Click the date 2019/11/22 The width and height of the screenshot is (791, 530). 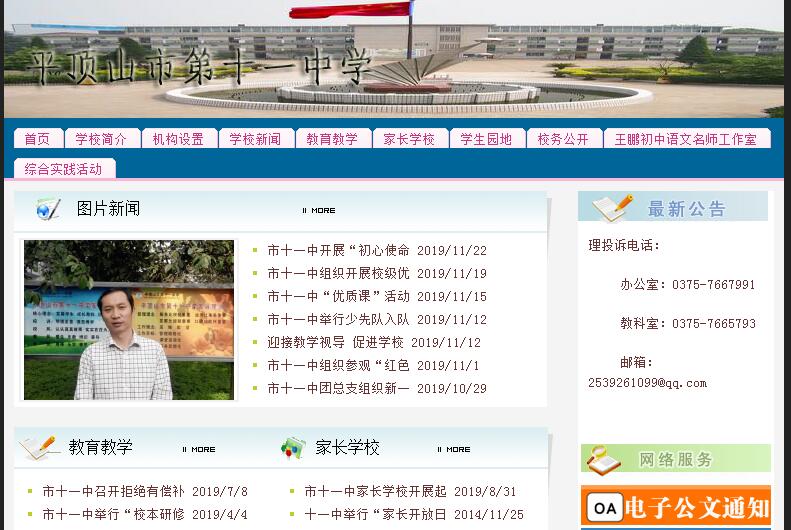tap(452, 251)
